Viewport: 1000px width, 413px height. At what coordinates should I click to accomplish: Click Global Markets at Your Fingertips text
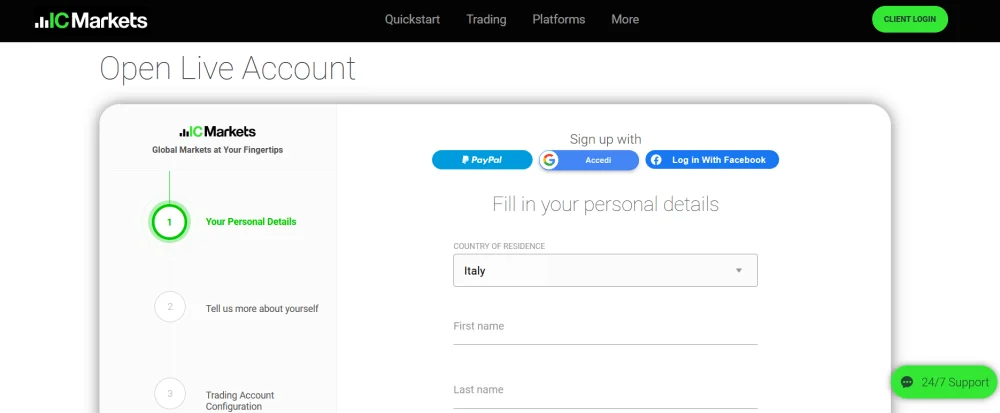pos(217,150)
